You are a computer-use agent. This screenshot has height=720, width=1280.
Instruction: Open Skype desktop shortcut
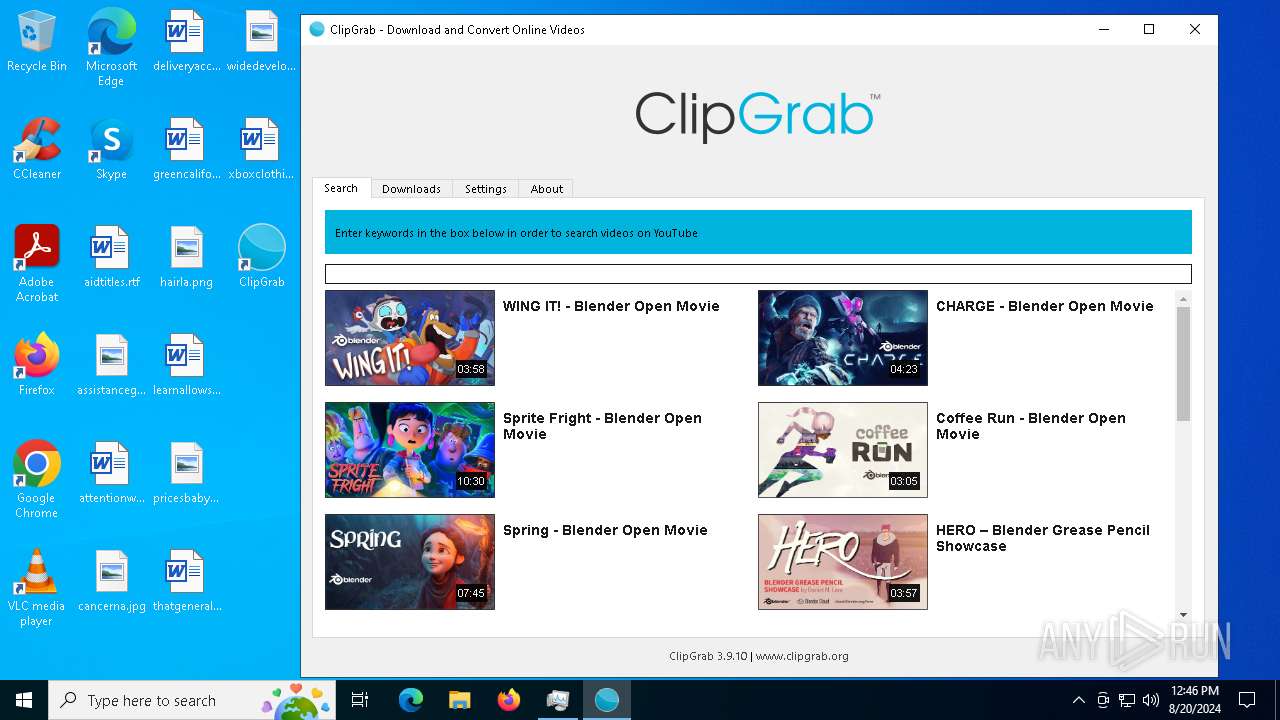pyautogui.click(x=111, y=150)
